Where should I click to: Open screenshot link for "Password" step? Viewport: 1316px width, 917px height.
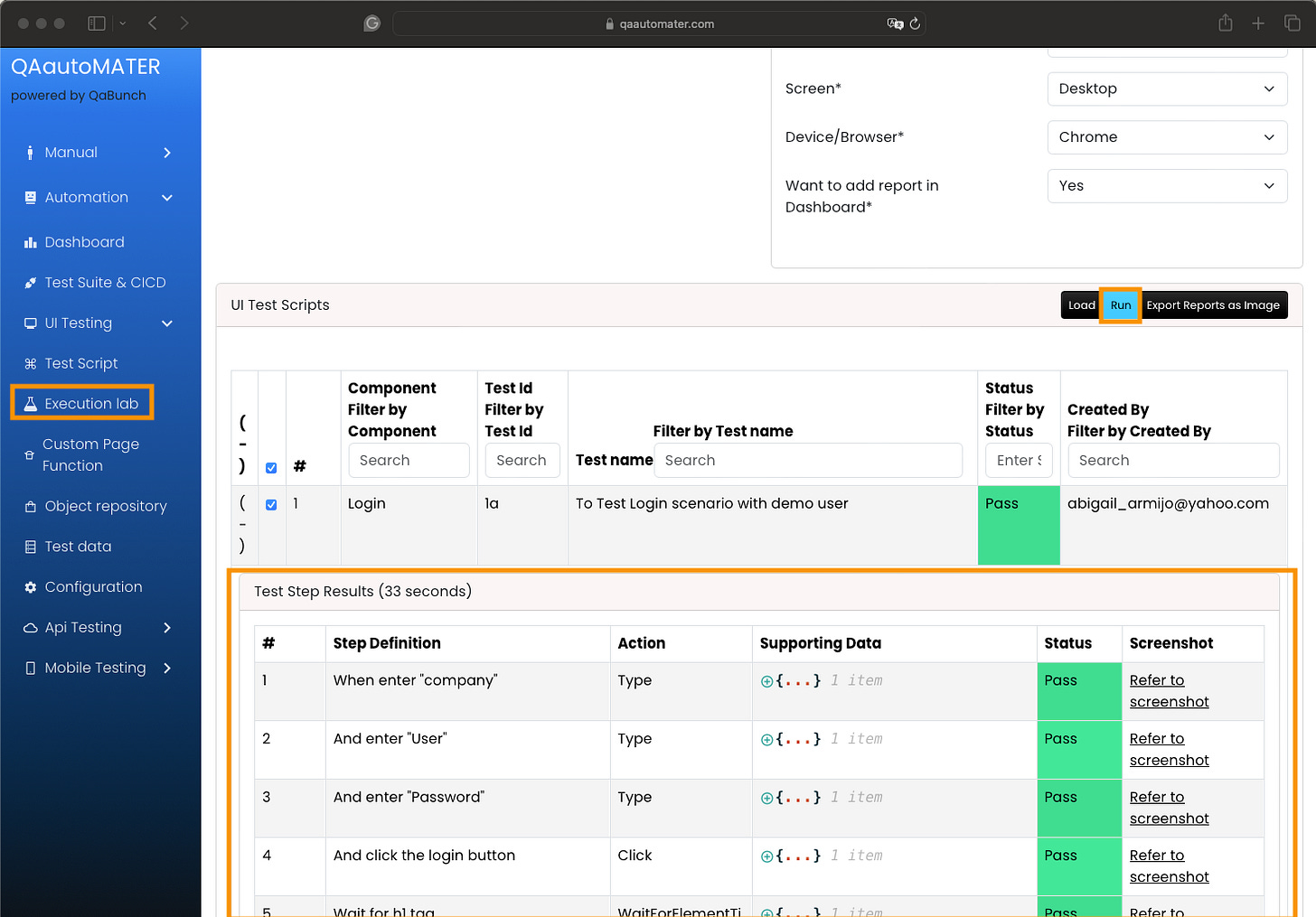[1169, 808]
